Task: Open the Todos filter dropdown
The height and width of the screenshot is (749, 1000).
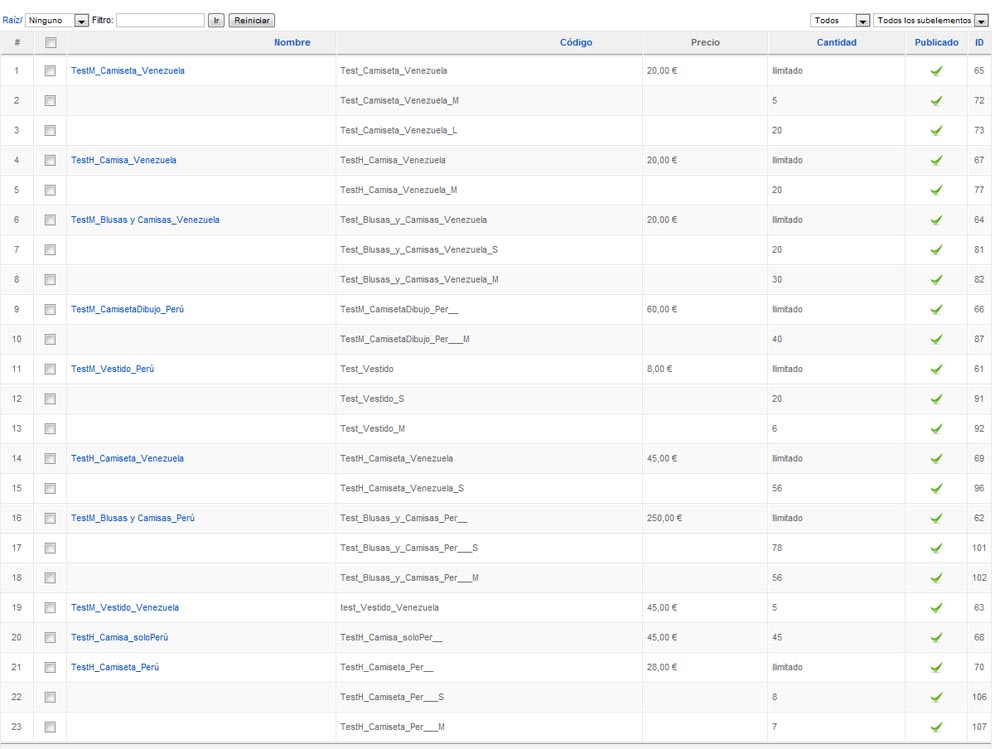Action: [839, 20]
